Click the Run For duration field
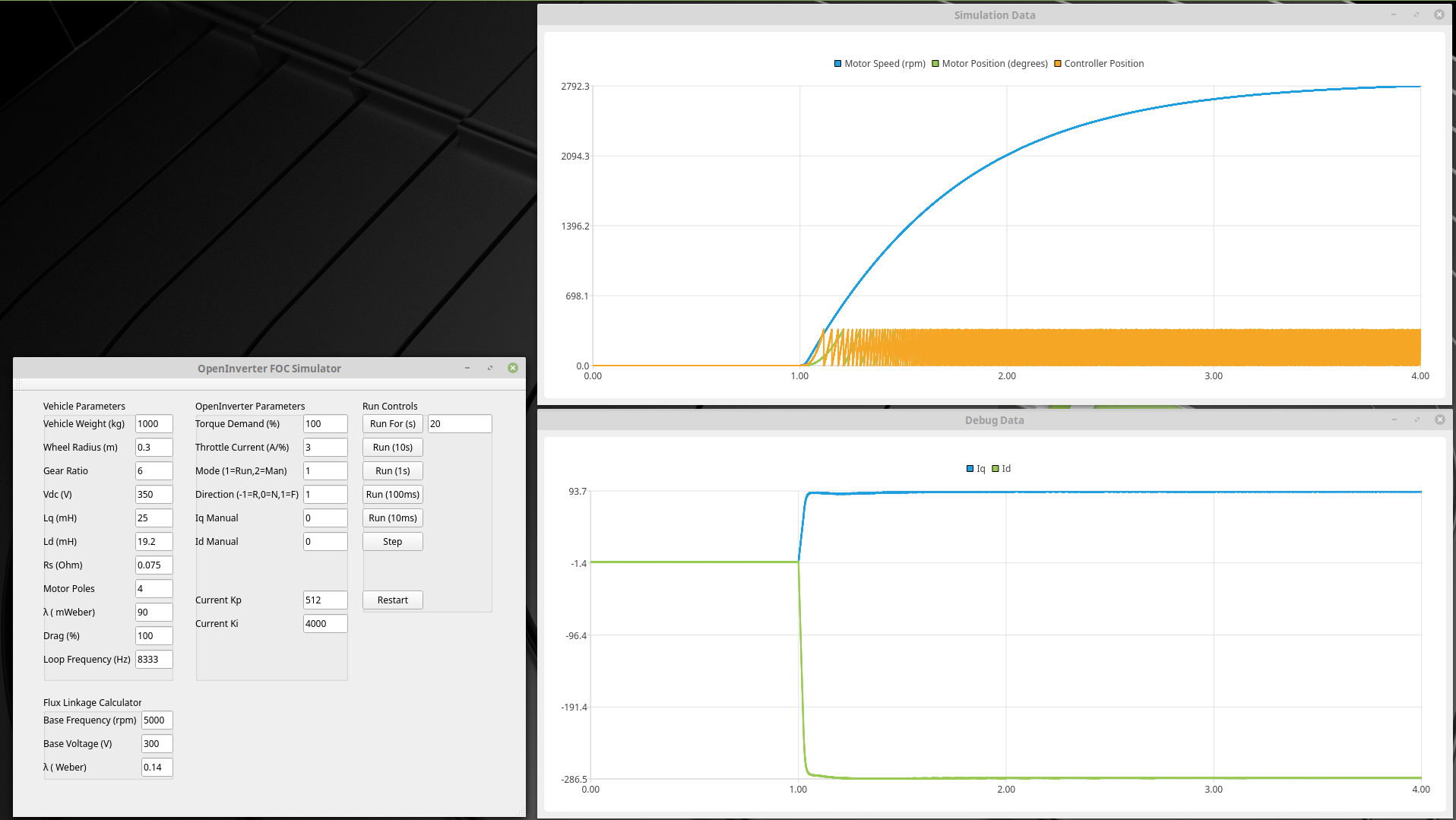This screenshot has height=820, width=1456. (459, 424)
